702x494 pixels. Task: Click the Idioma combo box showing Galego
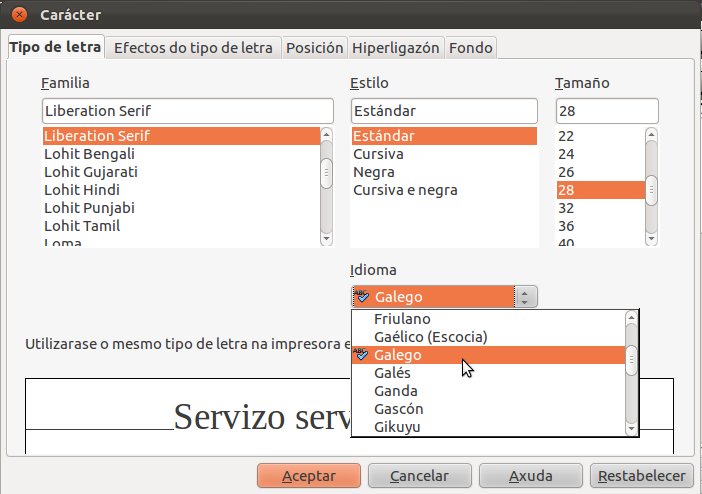click(x=444, y=296)
